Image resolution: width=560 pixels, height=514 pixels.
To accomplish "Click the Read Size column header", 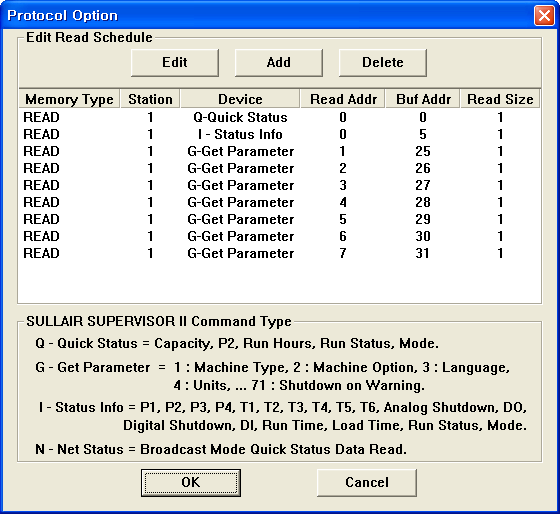I will [x=500, y=99].
